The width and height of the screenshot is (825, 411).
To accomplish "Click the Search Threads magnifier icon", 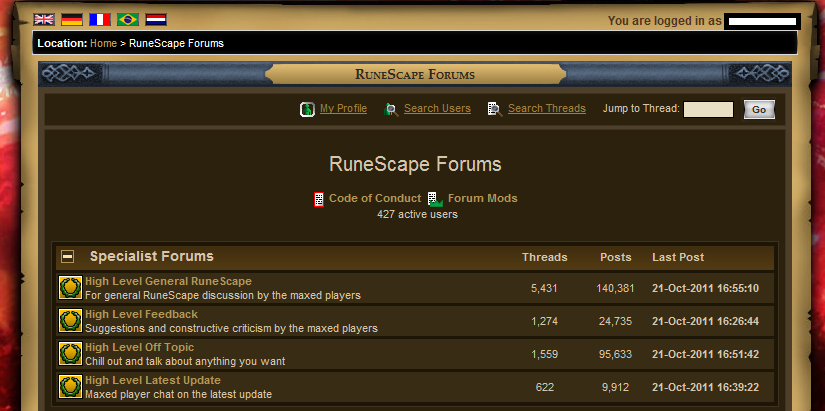I will (x=495, y=109).
